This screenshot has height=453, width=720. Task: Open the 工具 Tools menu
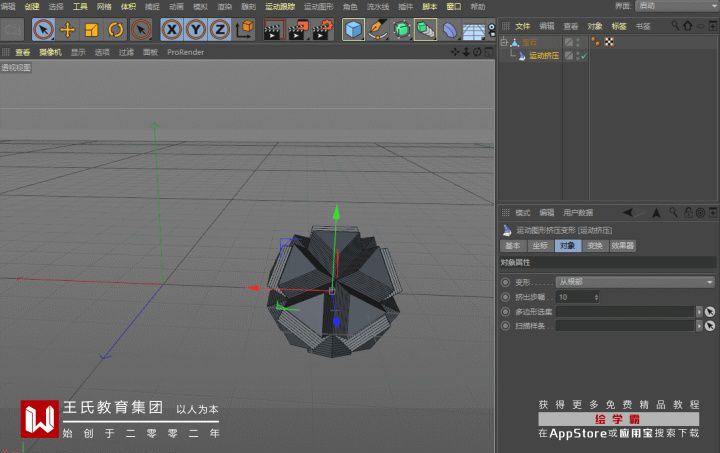pyautogui.click(x=80, y=6)
